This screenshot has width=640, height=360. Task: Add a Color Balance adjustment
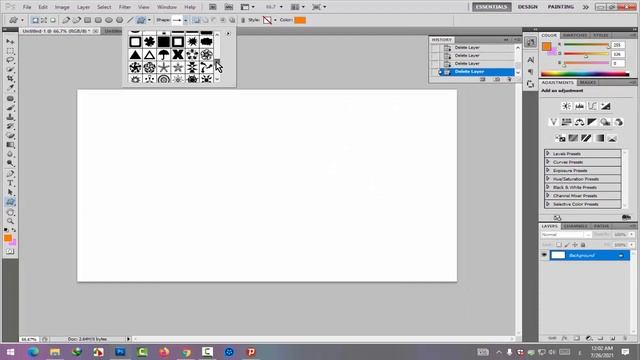[x=579, y=122]
